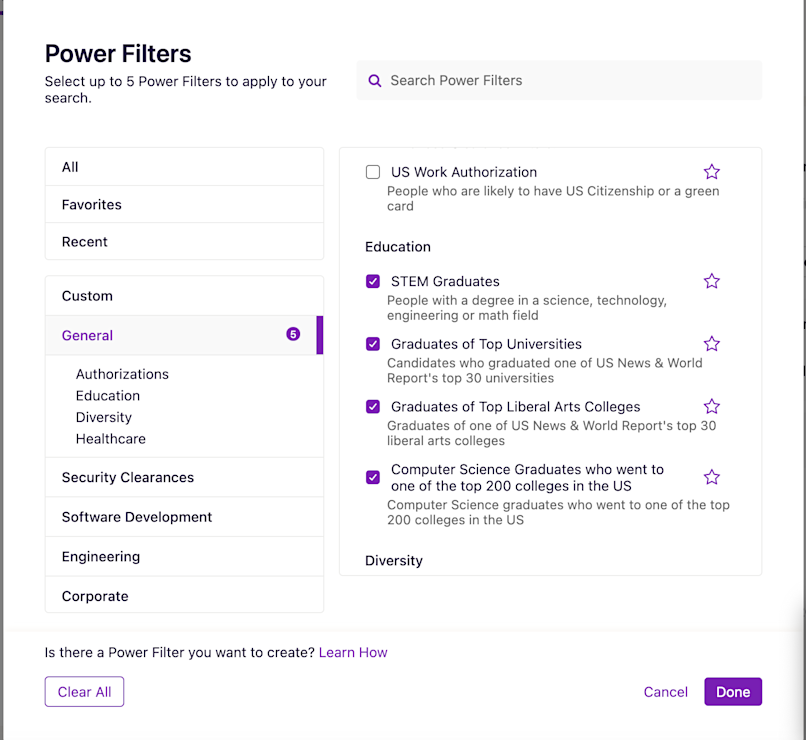806x740 pixels.
Task: Favorite Graduates of Top Universities star
Action: 712,344
